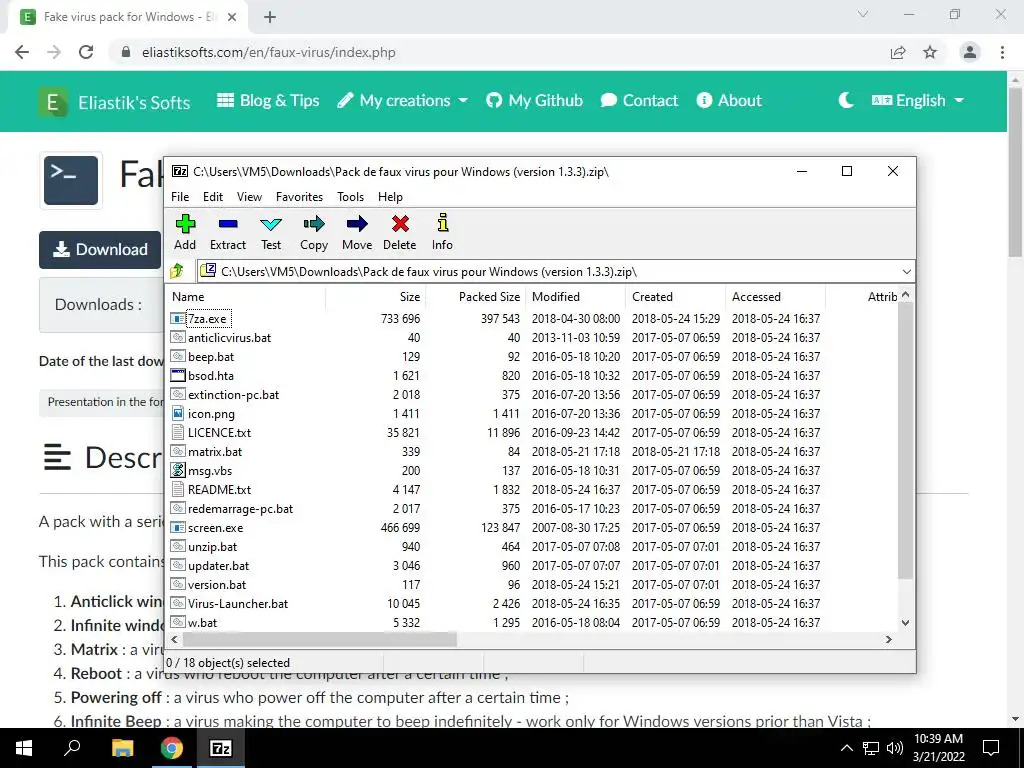Screen dimensions: 1024x768
Task: Open the Windows Start menu
Action: [x=23, y=748]
